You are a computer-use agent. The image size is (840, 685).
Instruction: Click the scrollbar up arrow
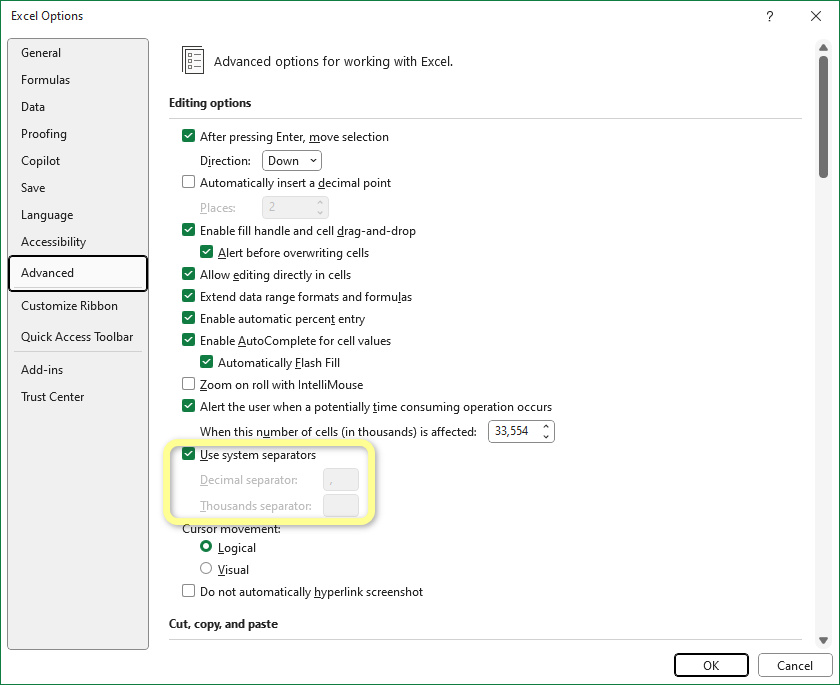823,48
